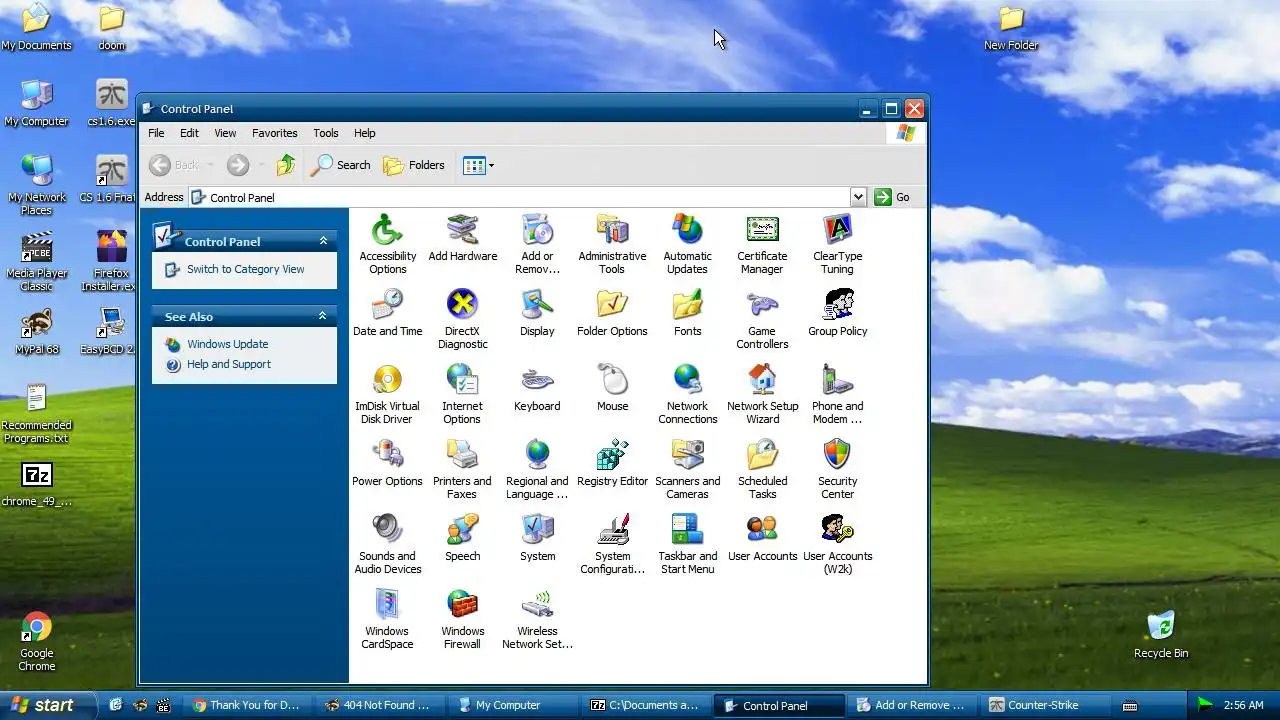This screenshot has width=1280, height=720.
Task: Open Date and Time icon
Action: tap(387, 313)
